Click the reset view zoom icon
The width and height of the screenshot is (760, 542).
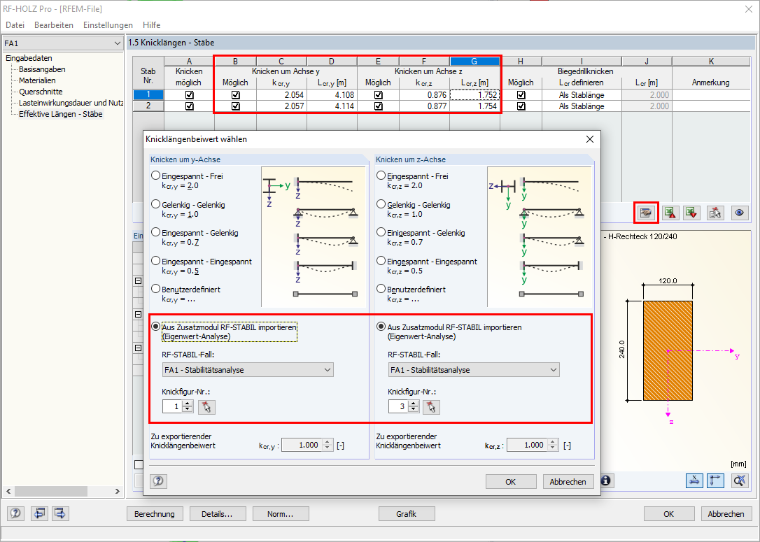coord(739,480)
